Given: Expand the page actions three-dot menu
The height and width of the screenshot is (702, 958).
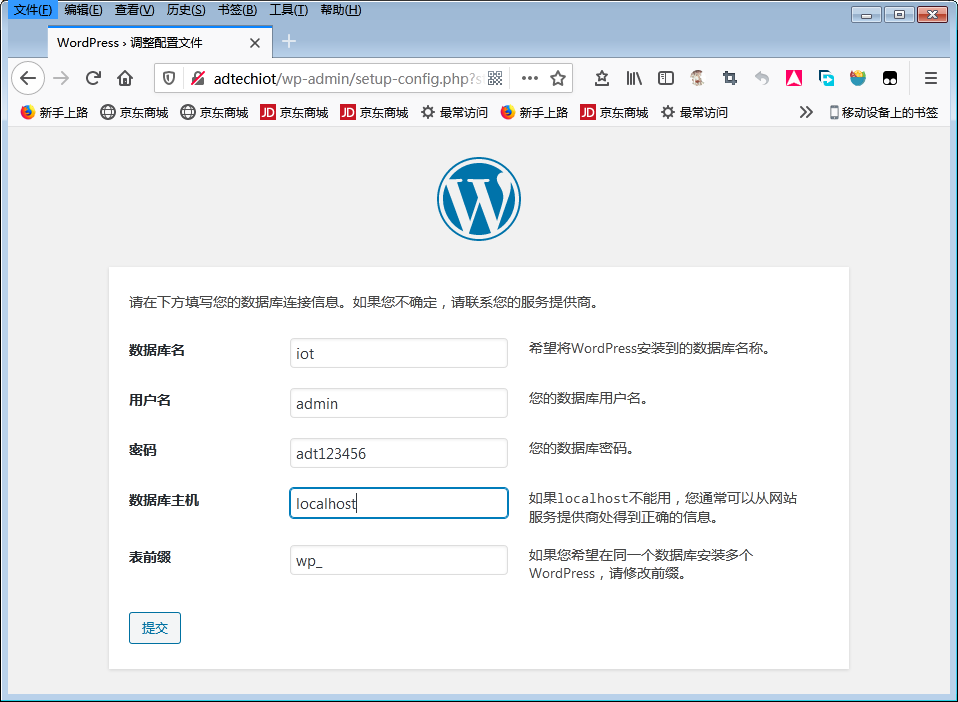Looking at the screenshot, I should click(x=530, y=78).
